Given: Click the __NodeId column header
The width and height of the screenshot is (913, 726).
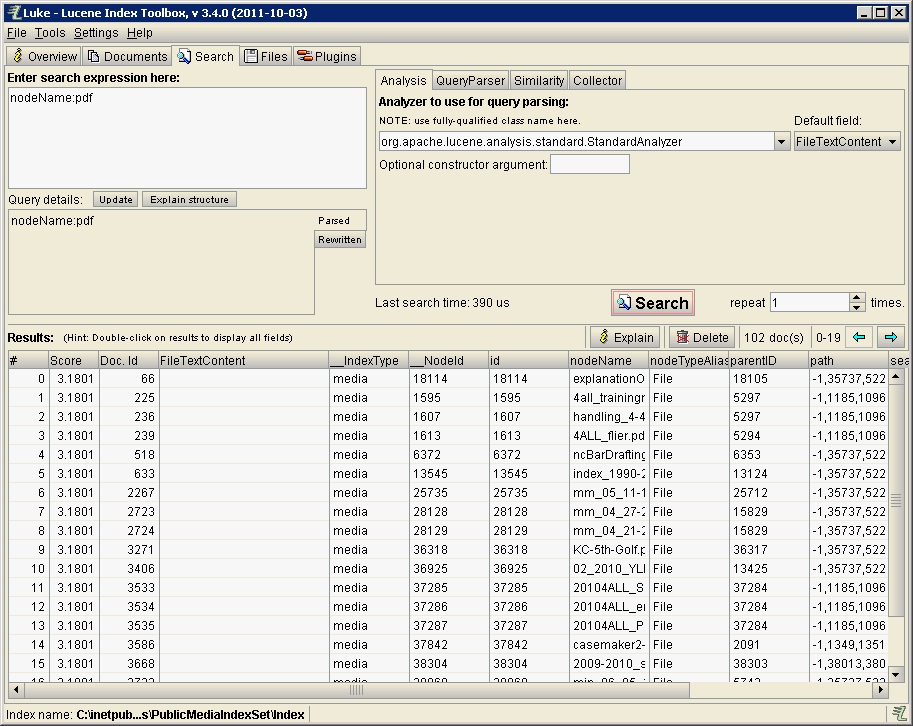Looking at the screenshot, I should click(449, 360).
